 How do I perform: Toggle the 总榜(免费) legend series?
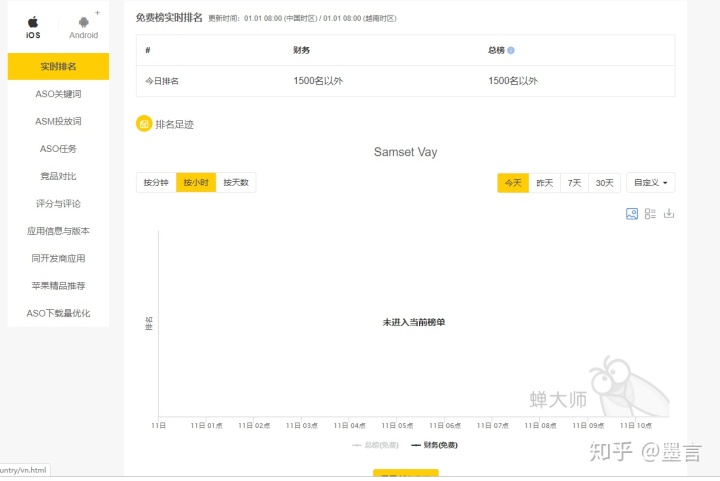375,445
